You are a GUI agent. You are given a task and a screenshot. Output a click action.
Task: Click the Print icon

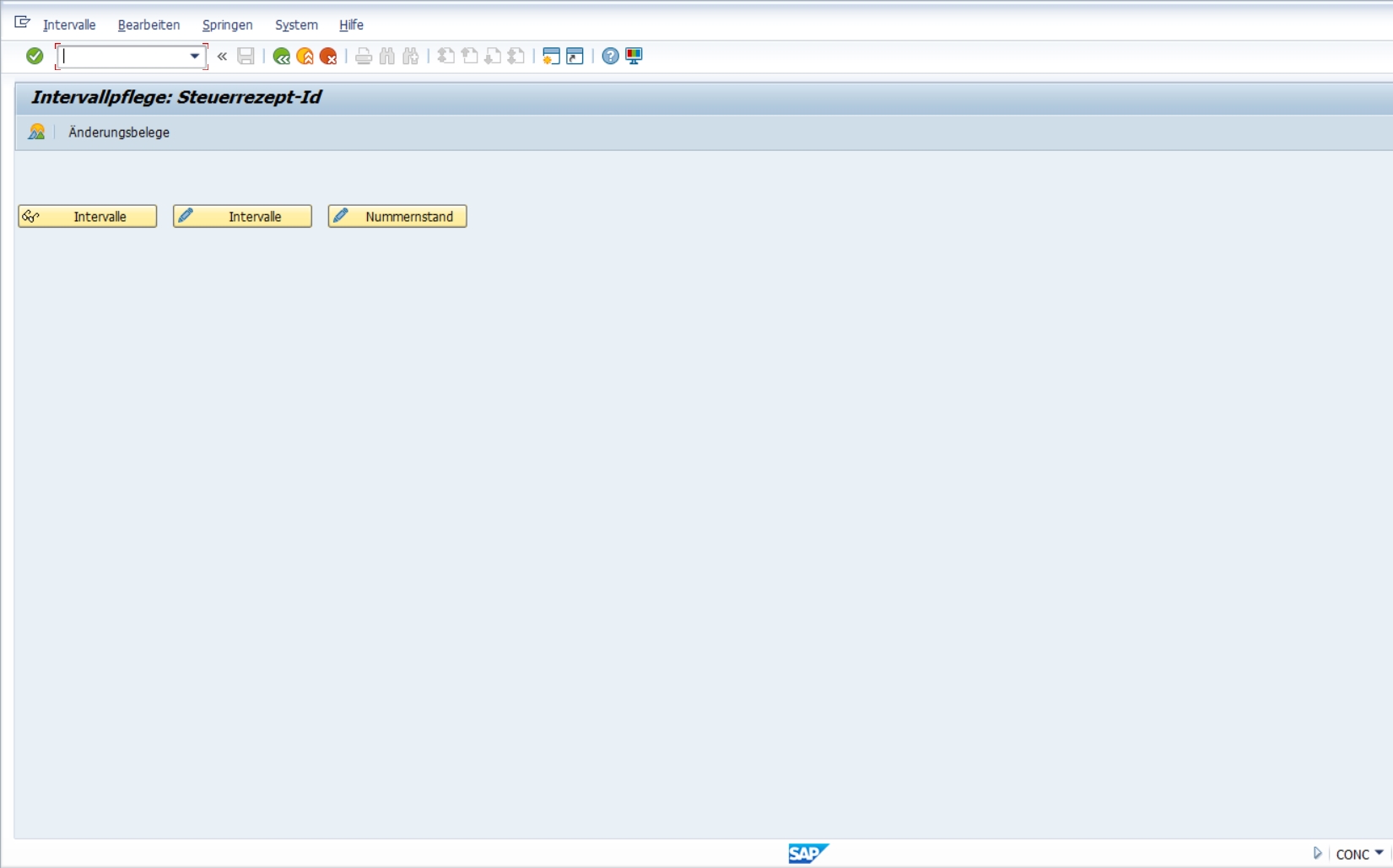click(364, 57)
